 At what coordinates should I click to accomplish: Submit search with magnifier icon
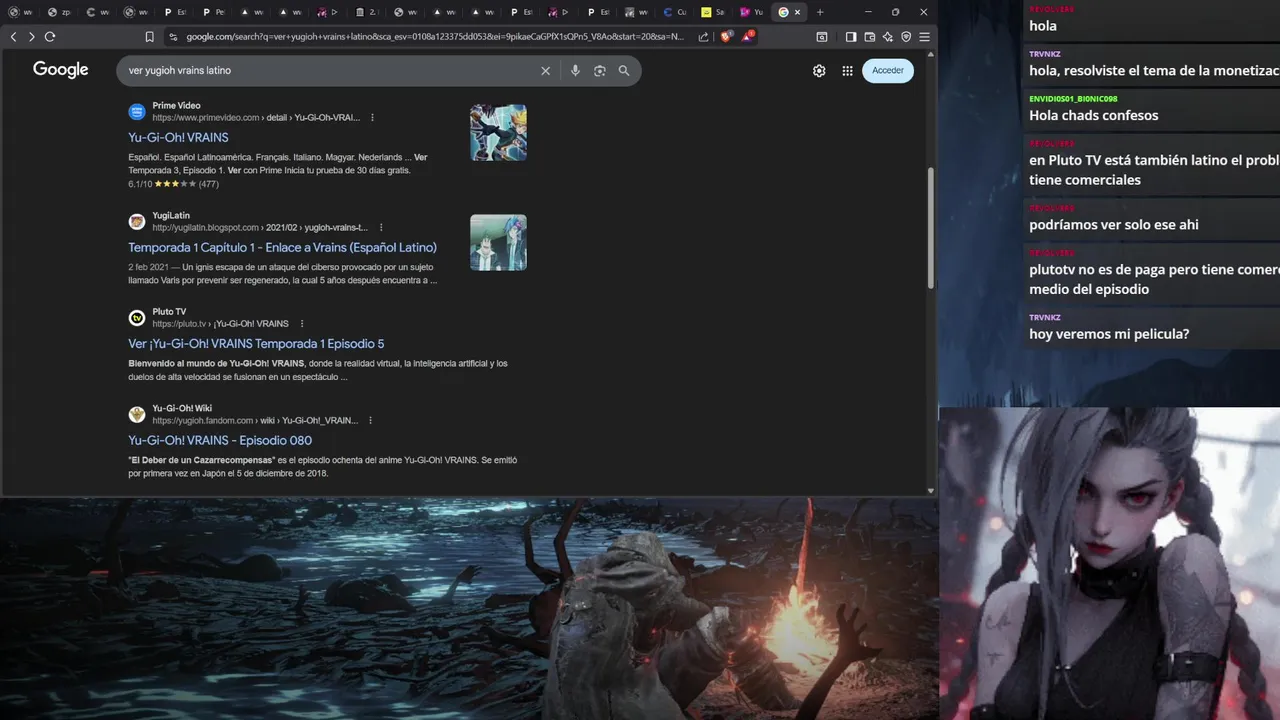point(624,71)
